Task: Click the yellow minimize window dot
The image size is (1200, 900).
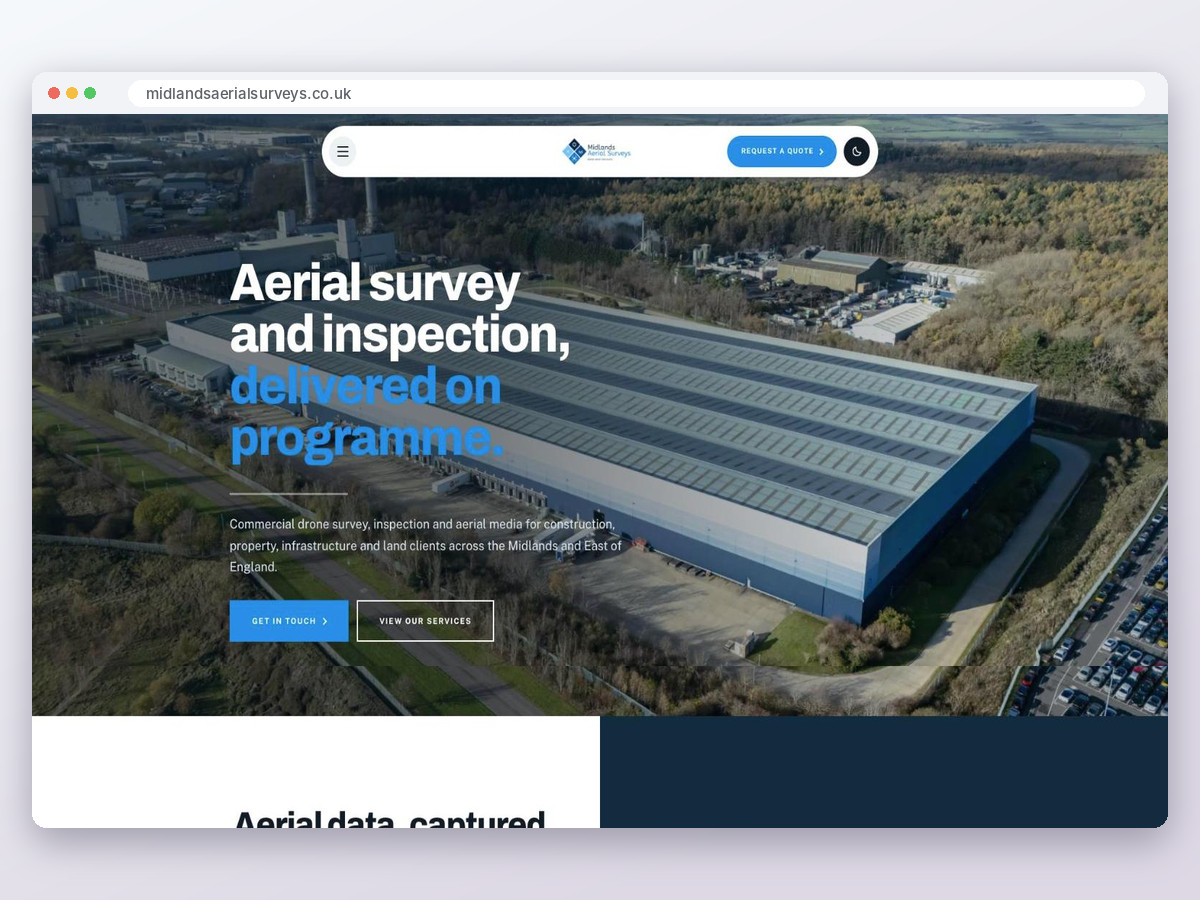Action: click(x=72, y=93)
